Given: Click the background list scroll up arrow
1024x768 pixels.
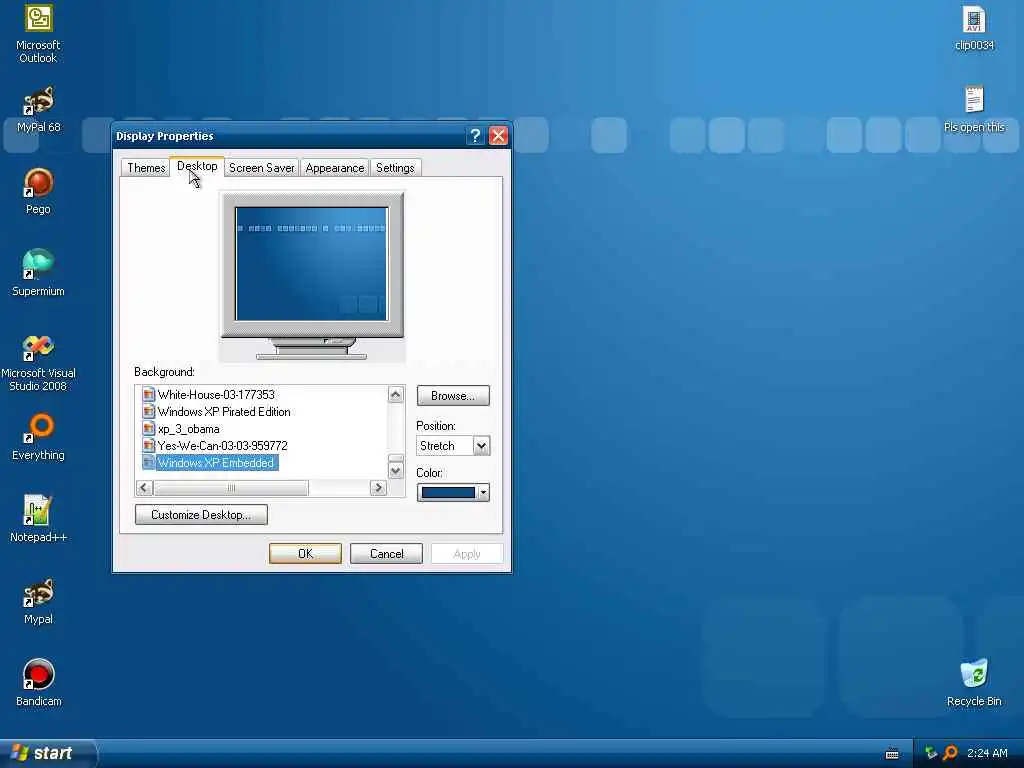Looking at the screenshot, I should (395, 394).
